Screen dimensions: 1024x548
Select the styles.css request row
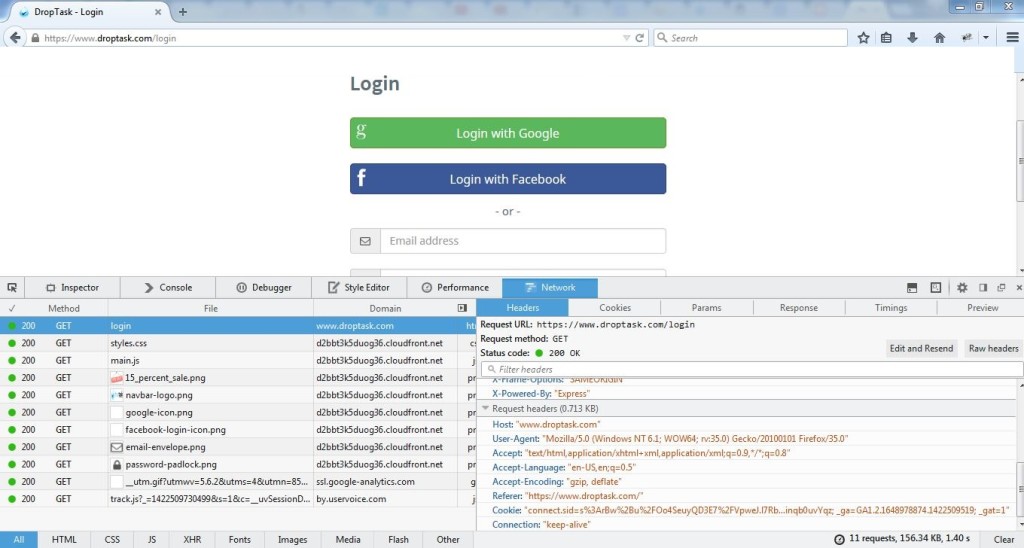point(238,343)
